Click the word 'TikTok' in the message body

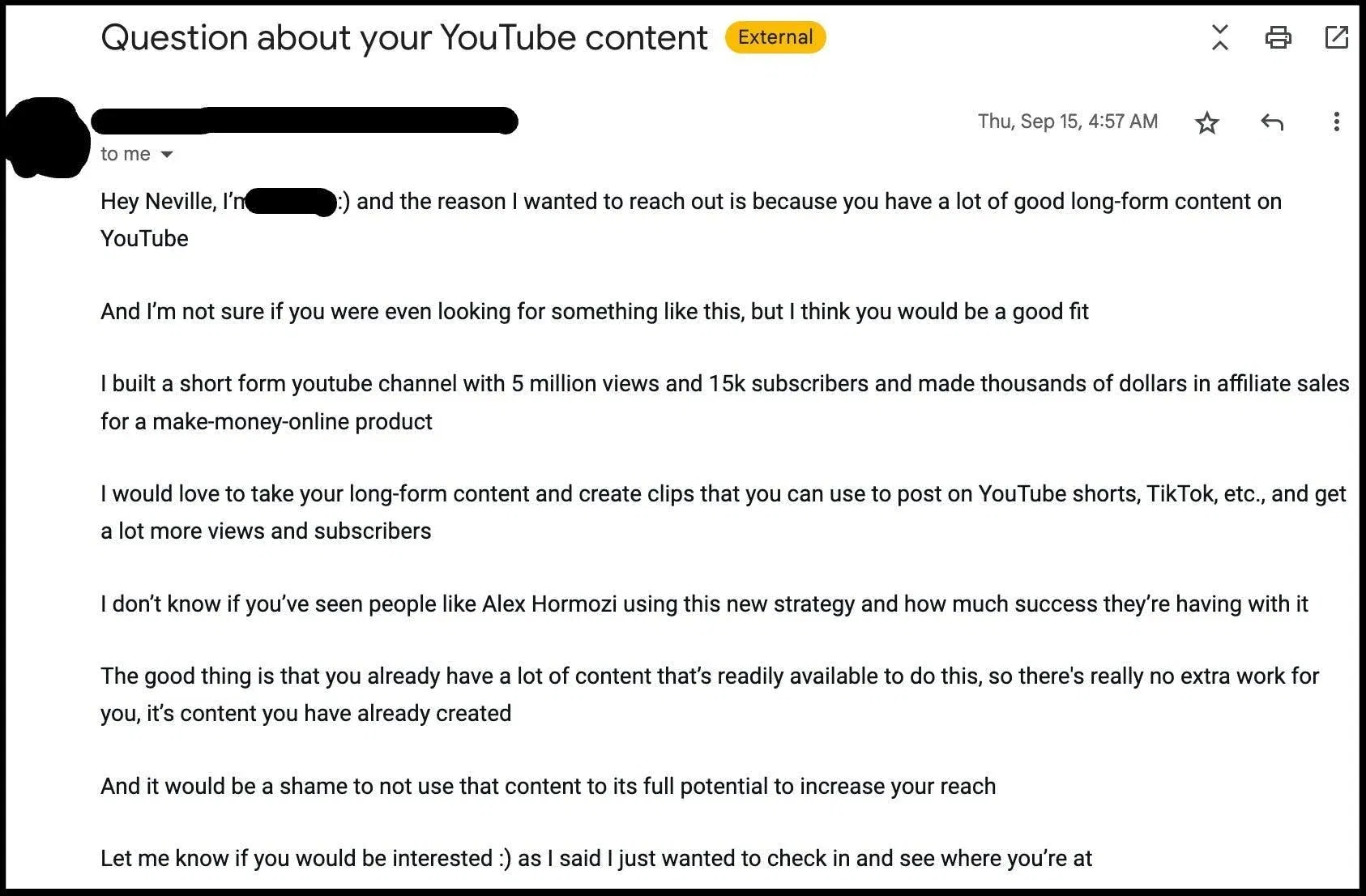coord(1181,493)
